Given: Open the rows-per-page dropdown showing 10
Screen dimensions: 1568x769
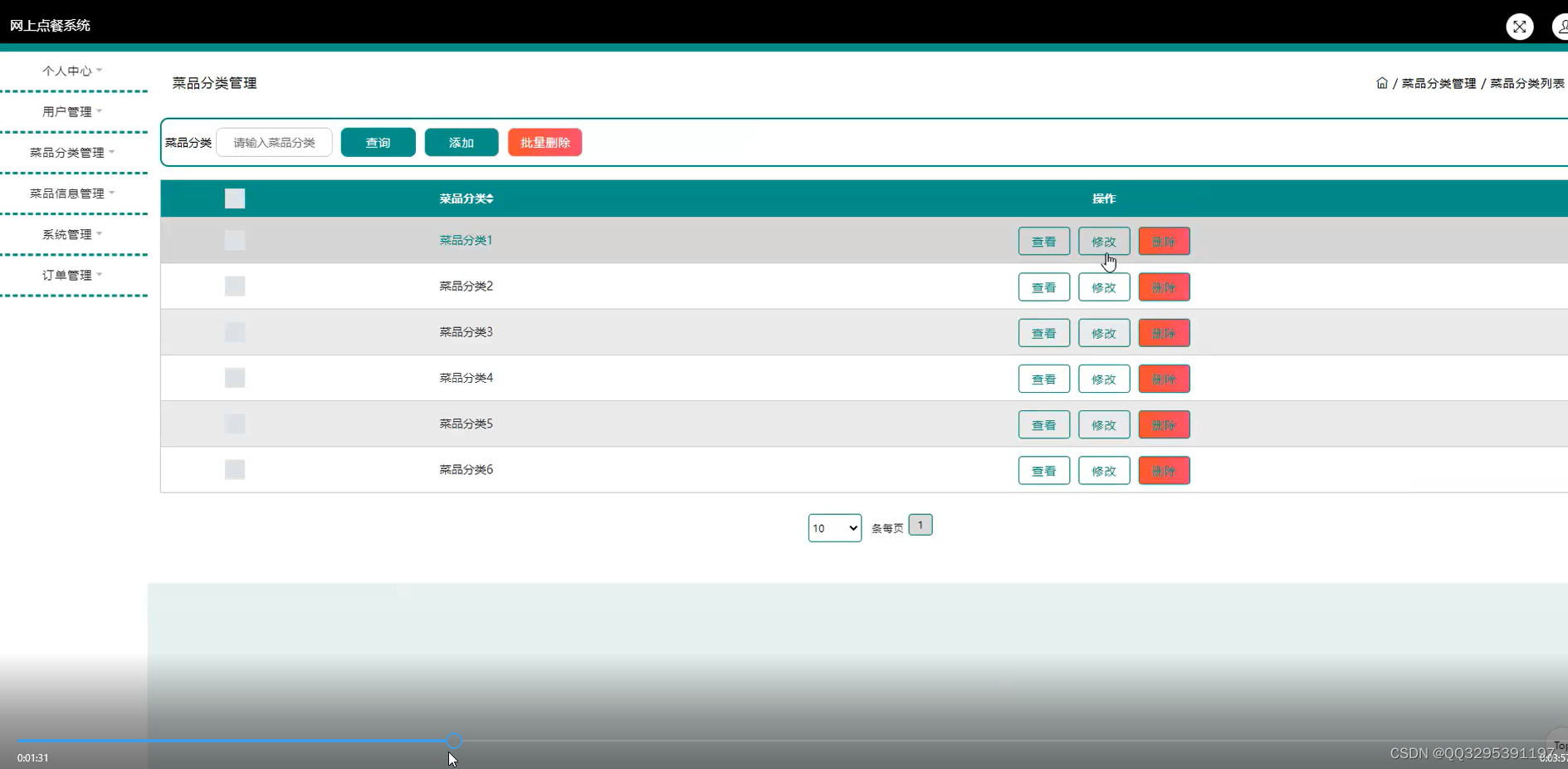Looking at the screenshot, I should pyautogui.click(x=835, y=528).
